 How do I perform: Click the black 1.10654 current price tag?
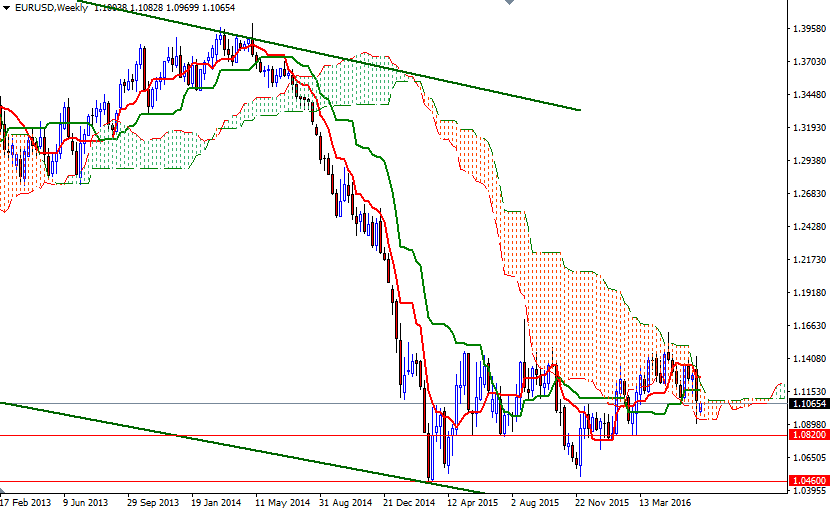click(808, 404)
